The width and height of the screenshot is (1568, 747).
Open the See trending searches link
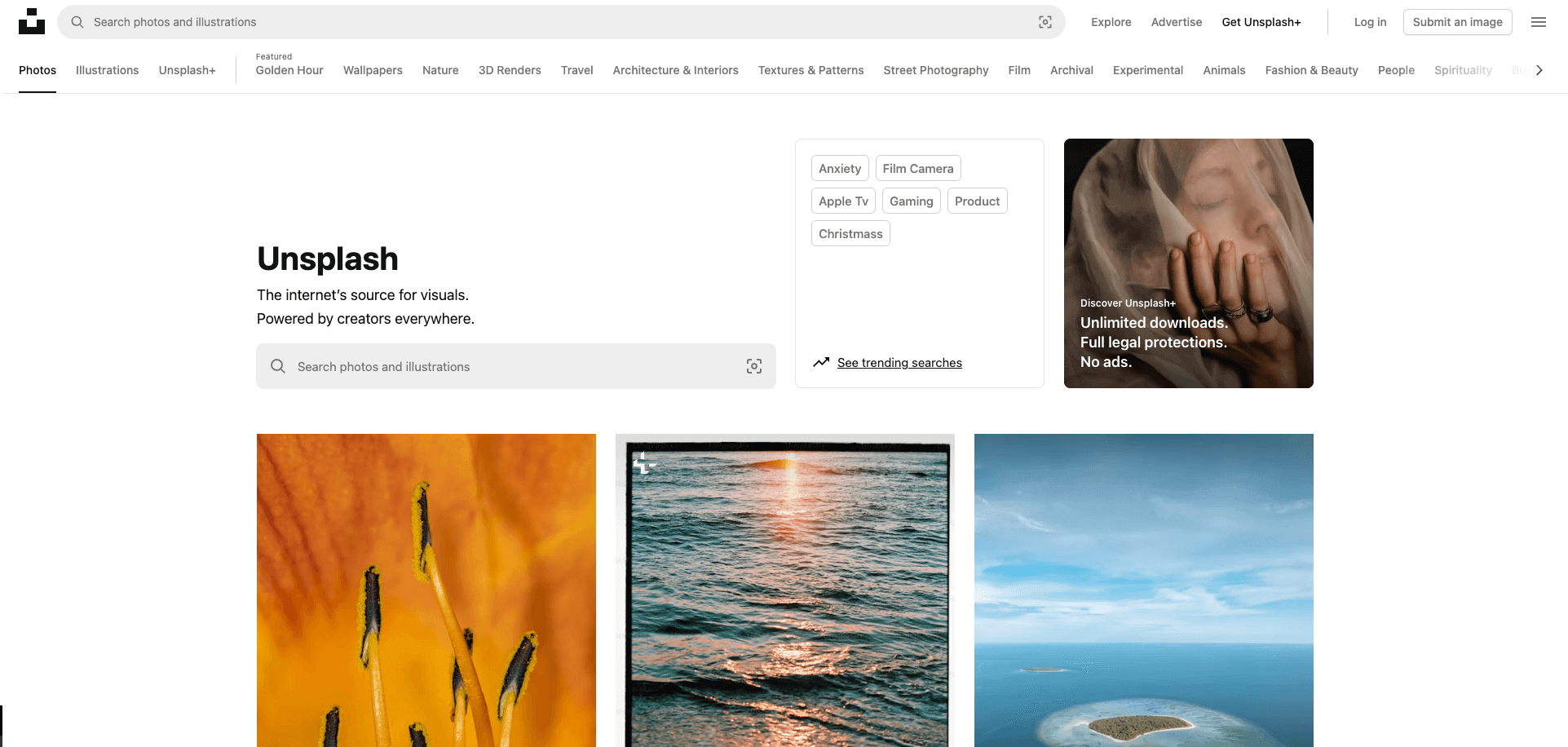899,362
